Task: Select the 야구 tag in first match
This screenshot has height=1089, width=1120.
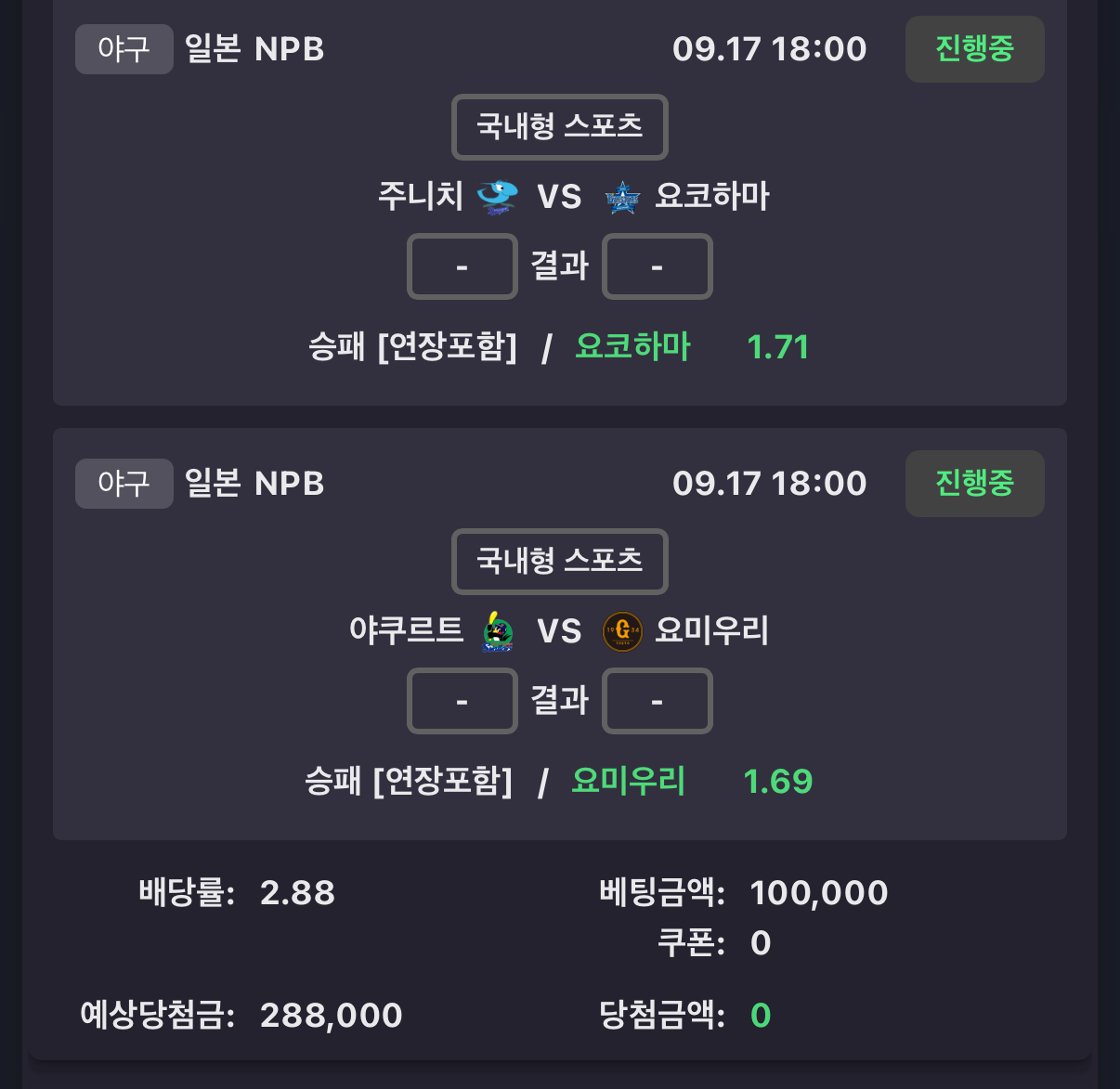Action: pos(124,49)
